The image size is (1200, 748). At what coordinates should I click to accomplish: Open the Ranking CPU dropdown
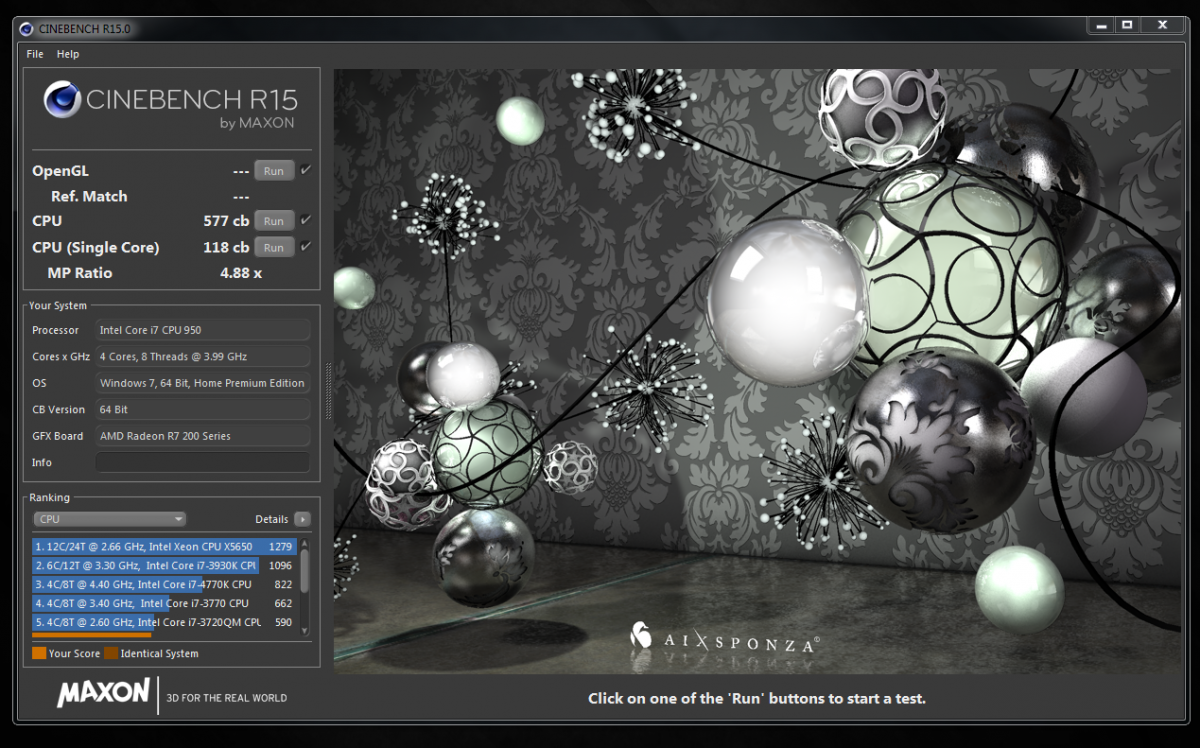(x=110, y=519)
